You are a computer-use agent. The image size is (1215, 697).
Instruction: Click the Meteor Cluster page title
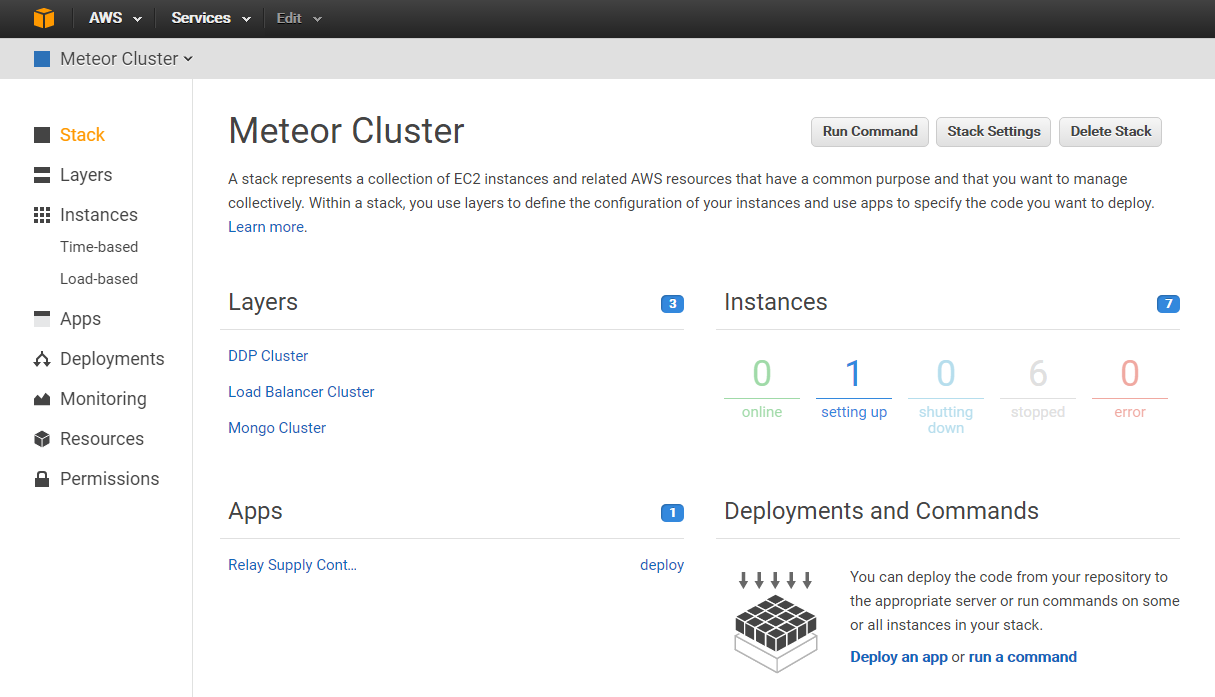tap(347, 131)
